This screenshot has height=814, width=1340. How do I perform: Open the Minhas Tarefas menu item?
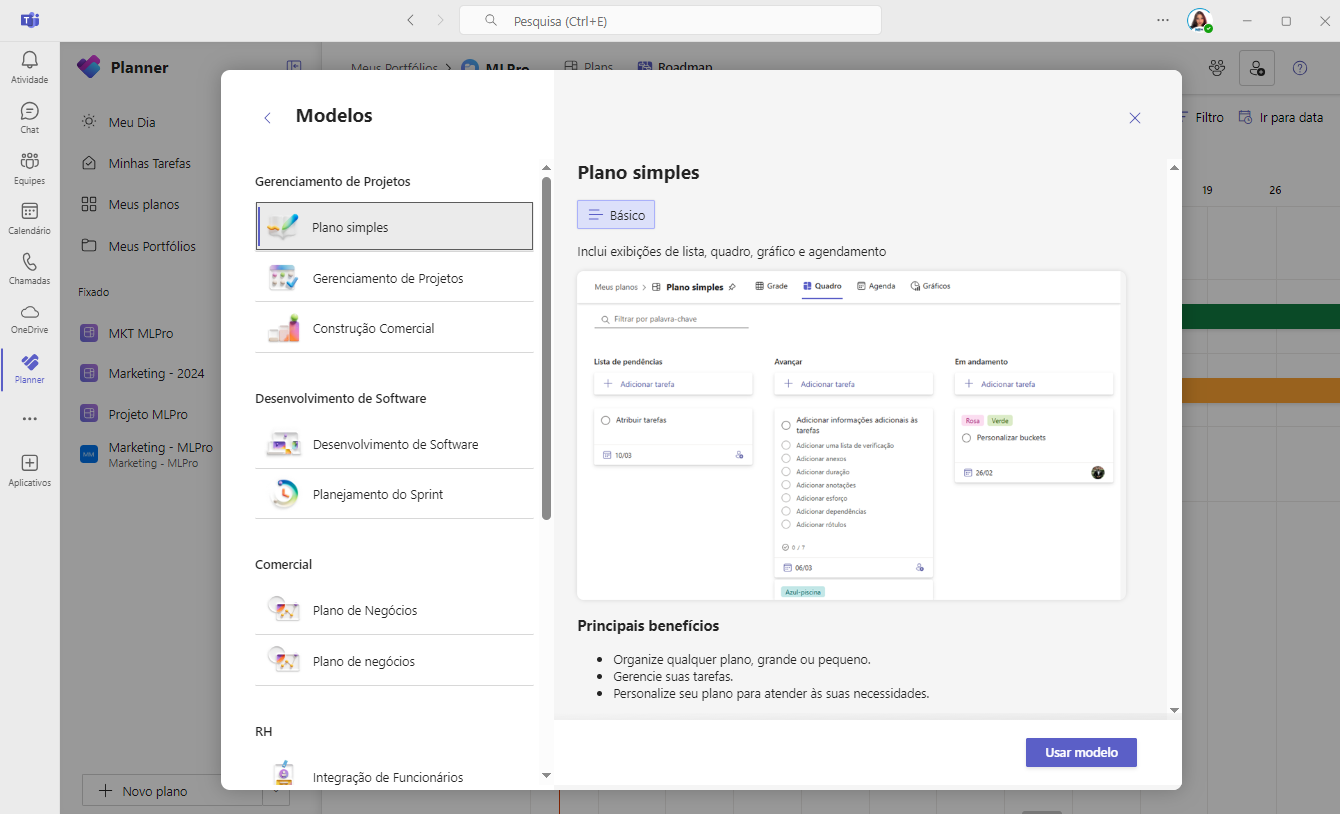point(150,163)
